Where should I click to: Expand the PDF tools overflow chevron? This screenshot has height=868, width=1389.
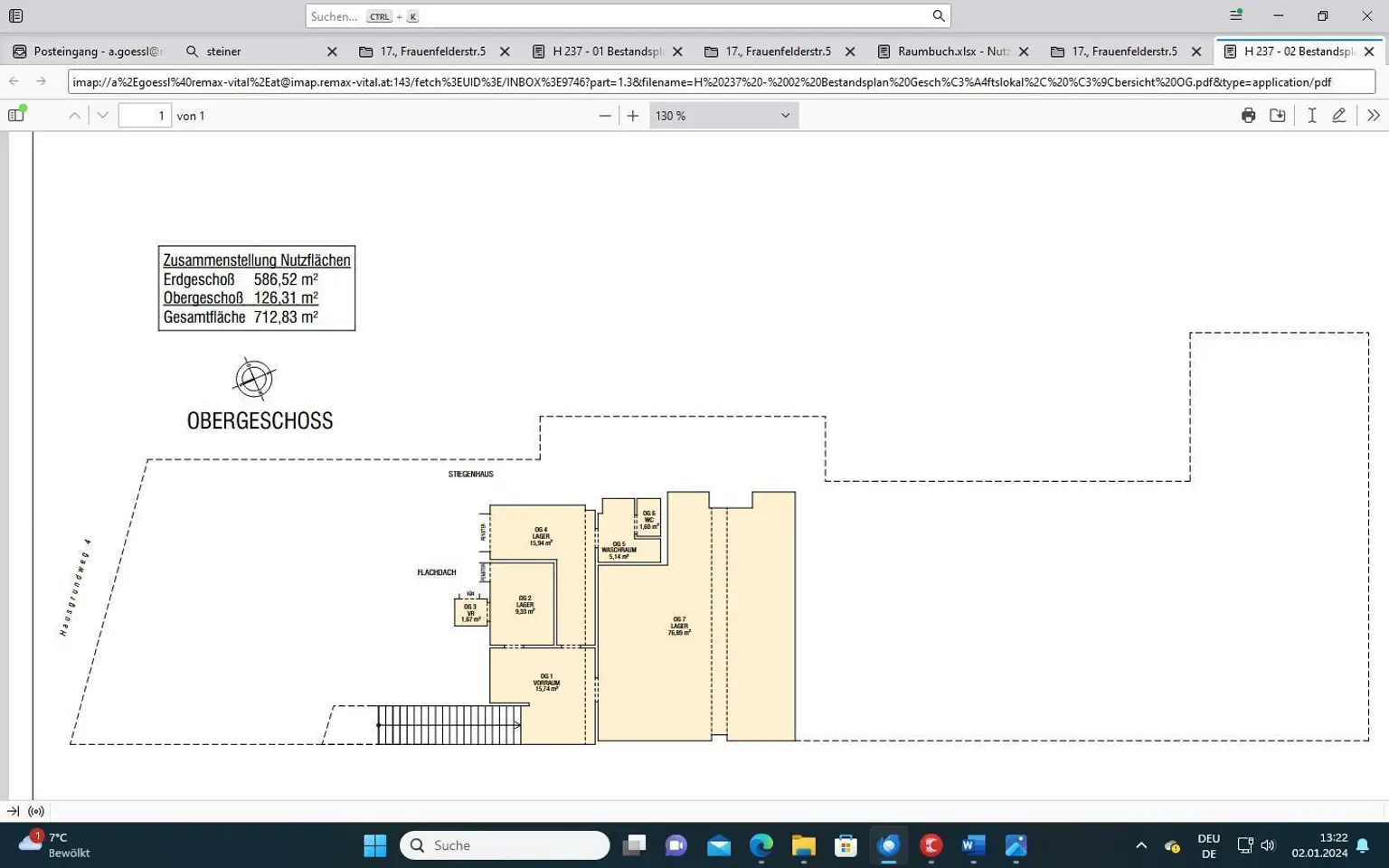(x=1373, y=116)
